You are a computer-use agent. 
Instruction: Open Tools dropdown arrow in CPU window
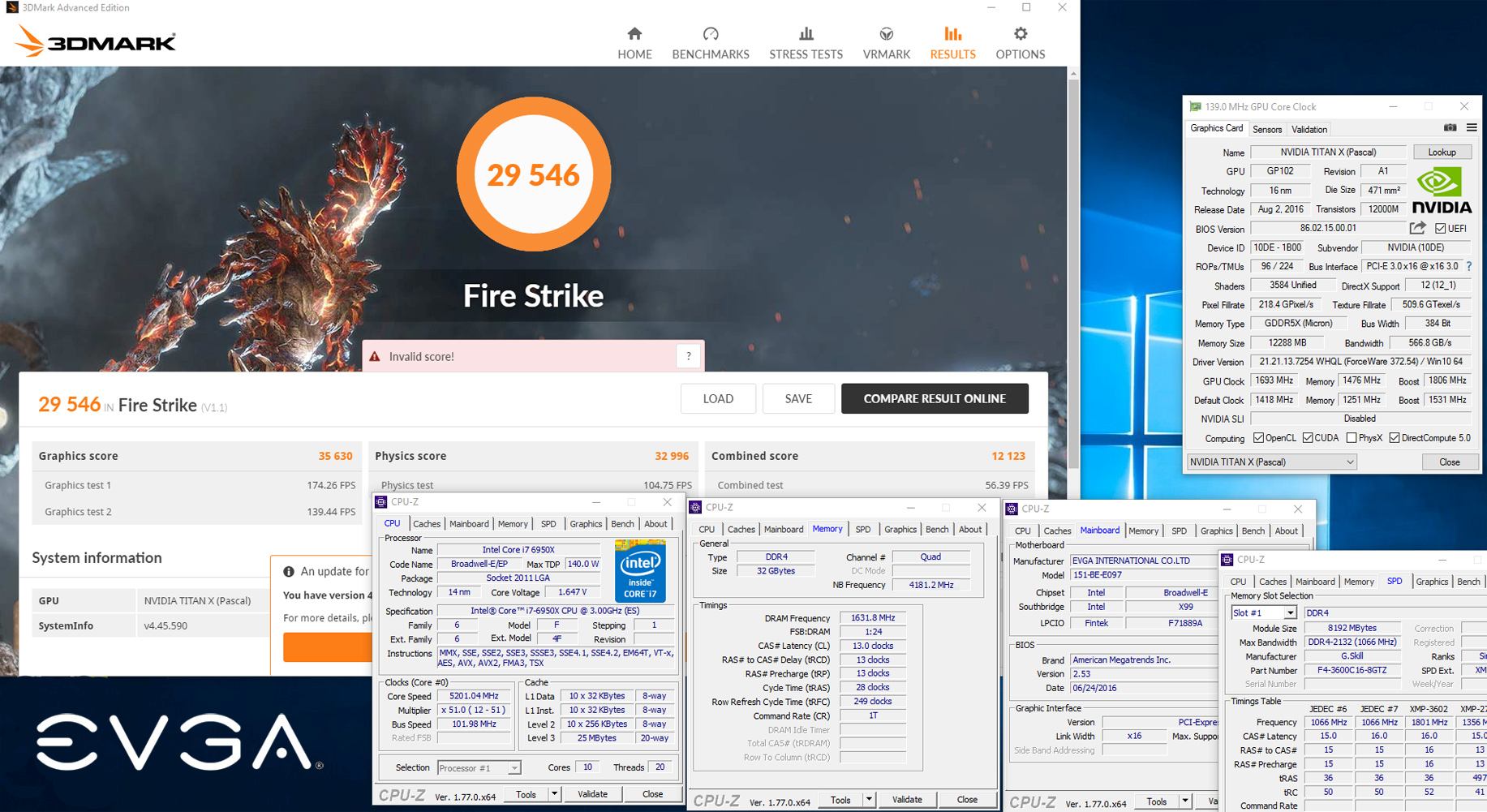click(x=554, y=794)
